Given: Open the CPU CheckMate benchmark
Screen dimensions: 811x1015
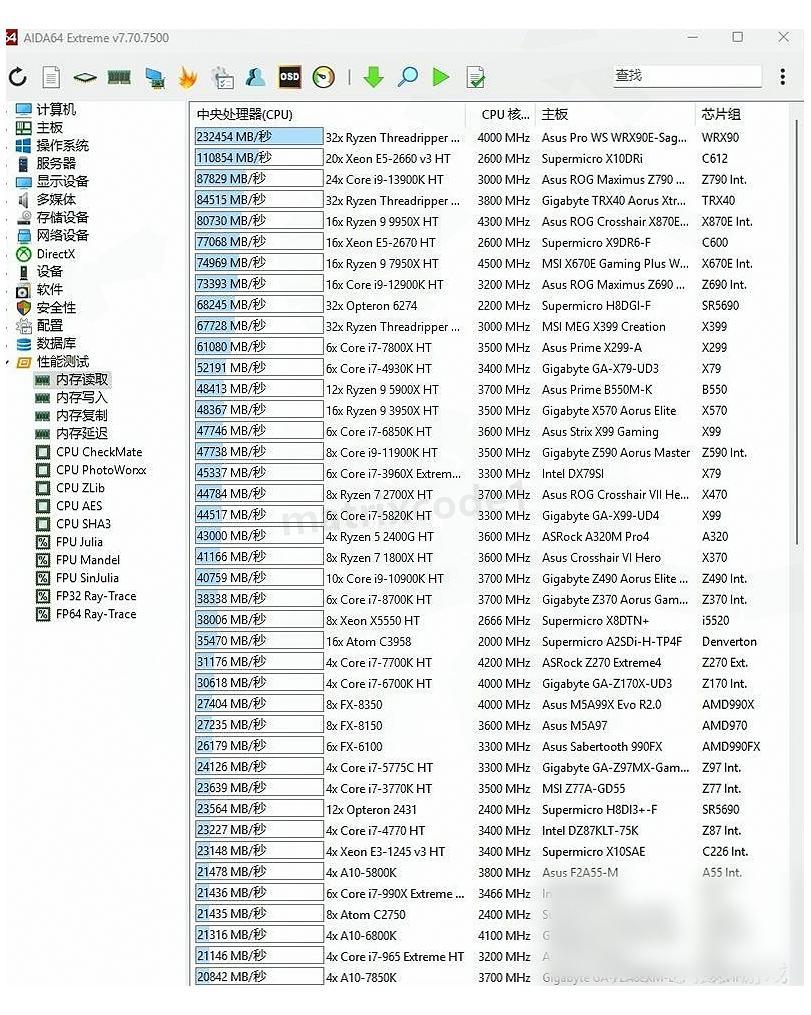Looking at the screenshot, I should point(98,452).
